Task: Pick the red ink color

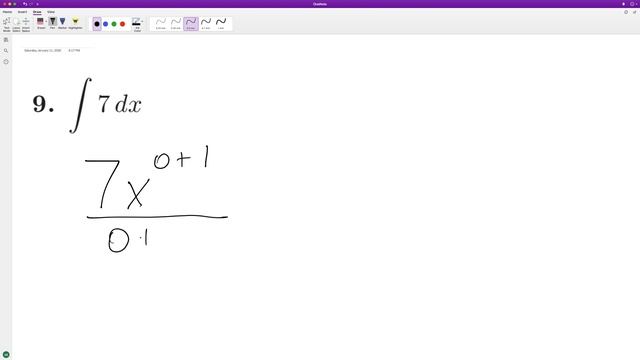Action: pos(122,24)
